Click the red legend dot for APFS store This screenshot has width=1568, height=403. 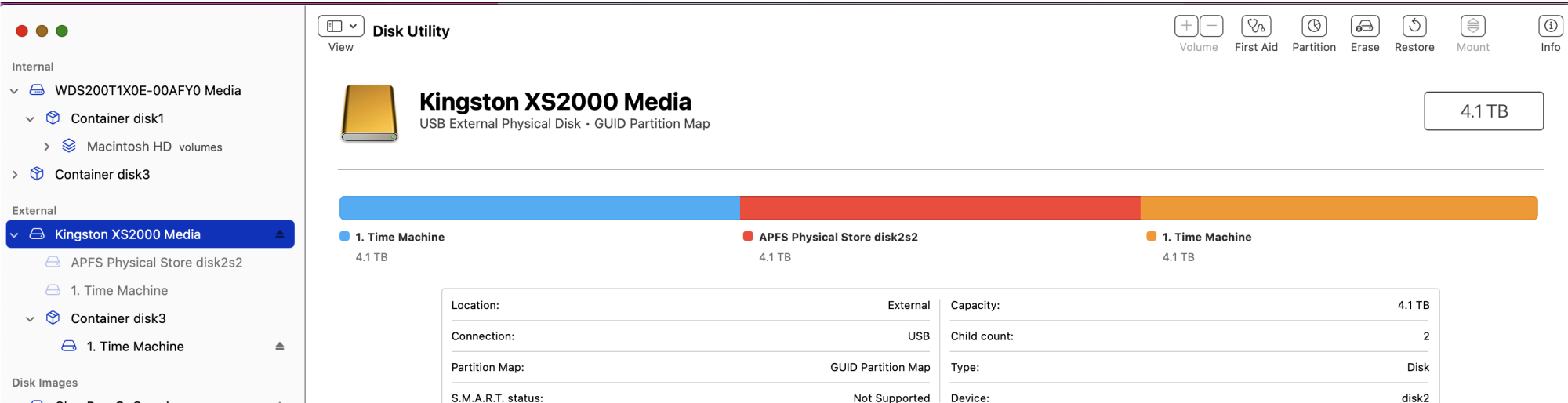[x=748, y=236]
